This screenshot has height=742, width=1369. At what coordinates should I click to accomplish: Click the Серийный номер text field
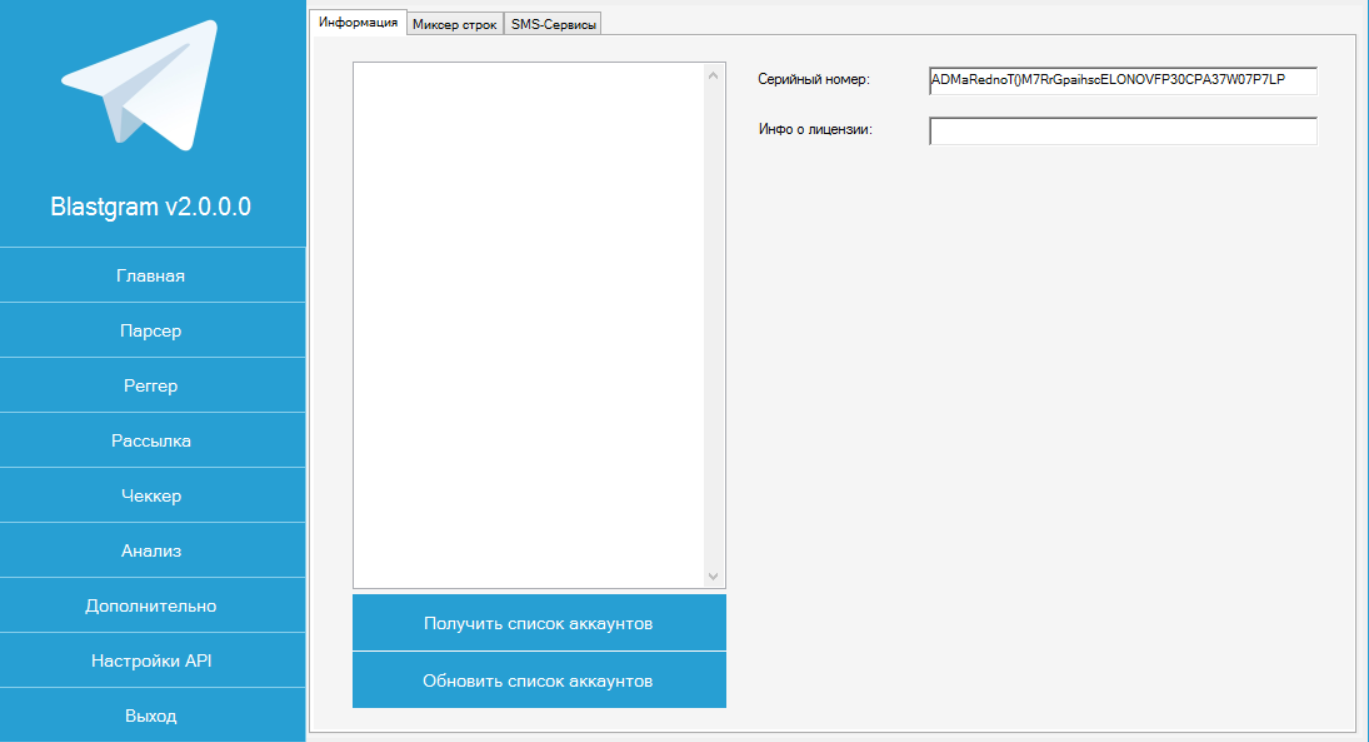pos(1122,80)
